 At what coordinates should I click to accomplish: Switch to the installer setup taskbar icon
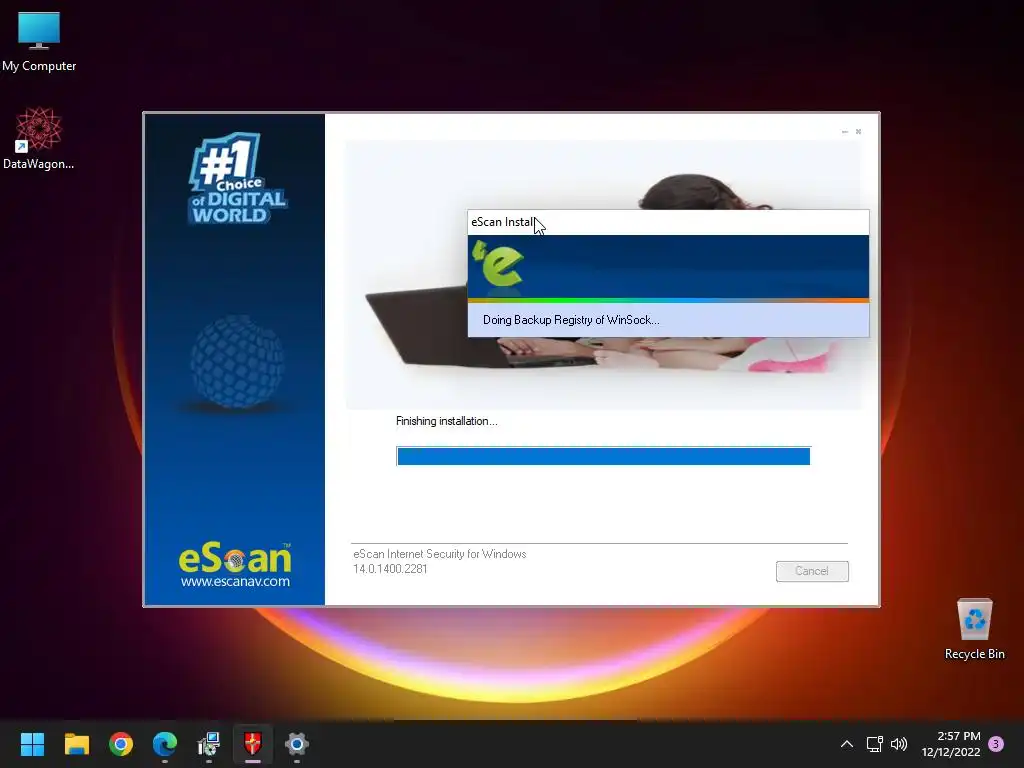point(209,744)
